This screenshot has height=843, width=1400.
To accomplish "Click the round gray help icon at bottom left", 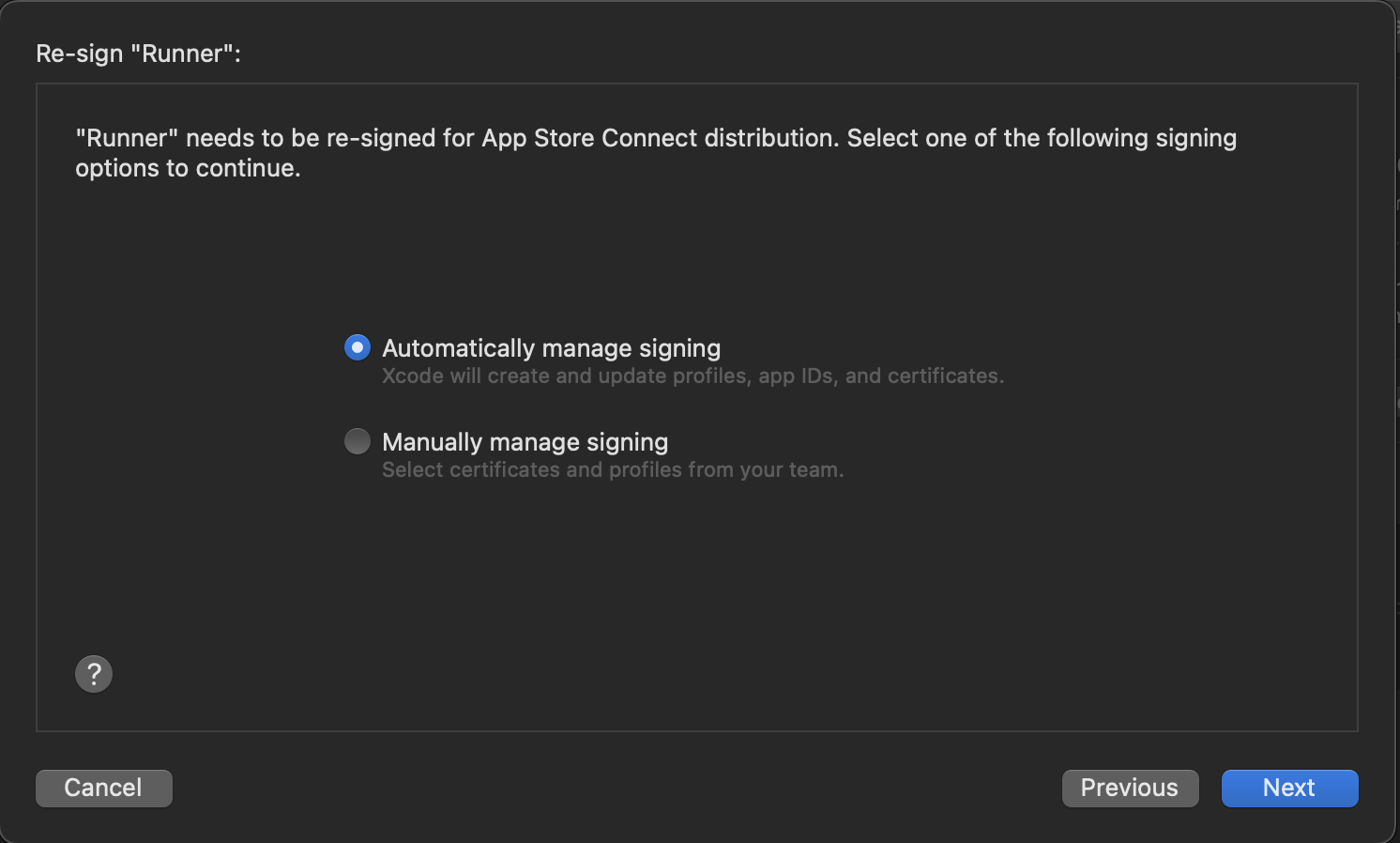I will 94,674.
